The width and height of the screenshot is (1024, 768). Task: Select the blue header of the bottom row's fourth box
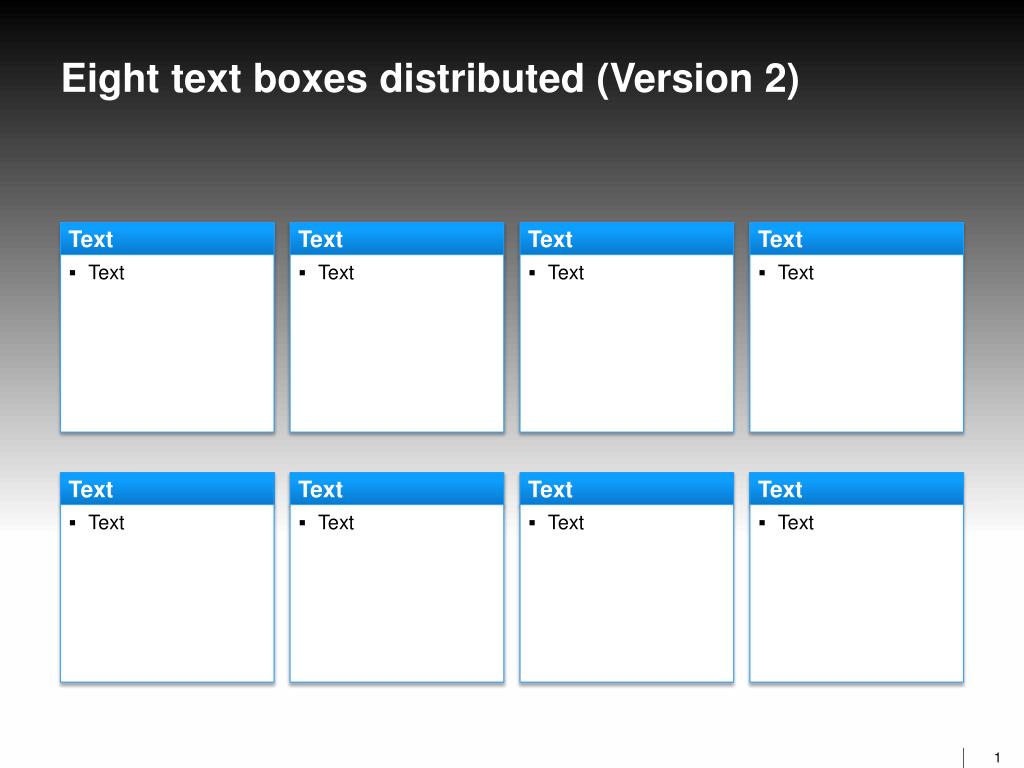tap(857, 489)
